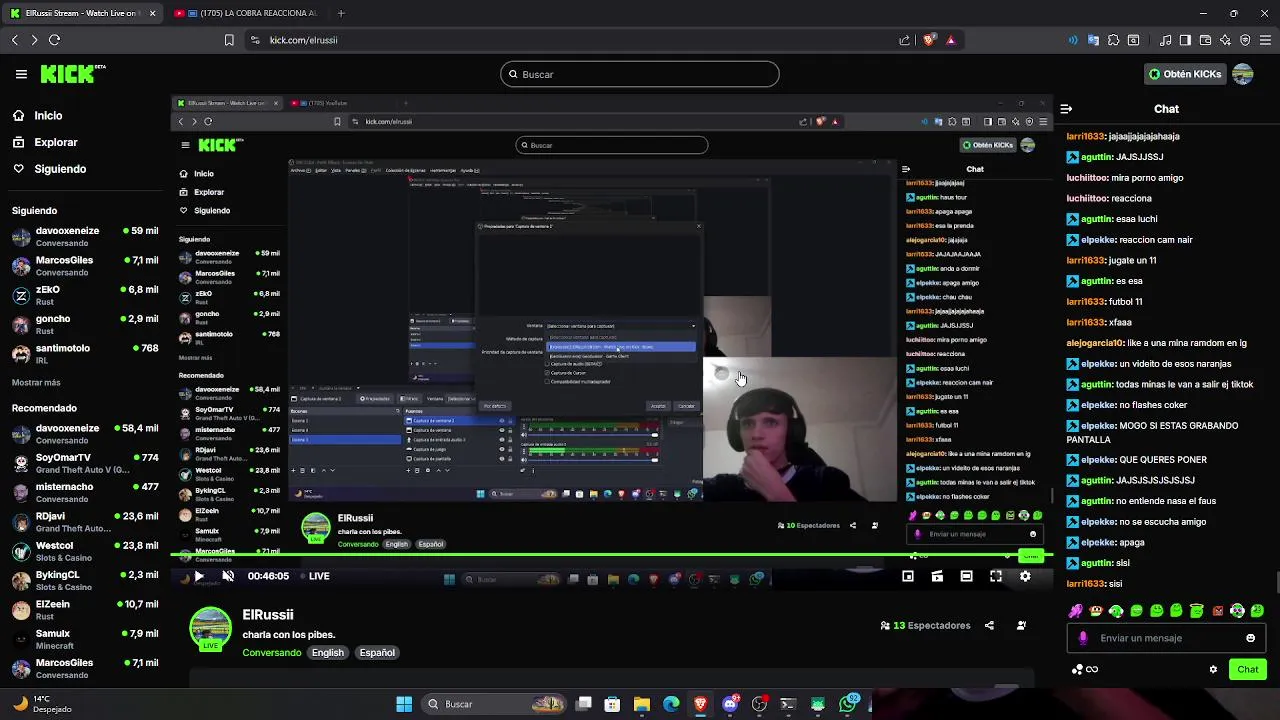Open davooxeneize channel under Siguiendo

(x=85, y=236)
